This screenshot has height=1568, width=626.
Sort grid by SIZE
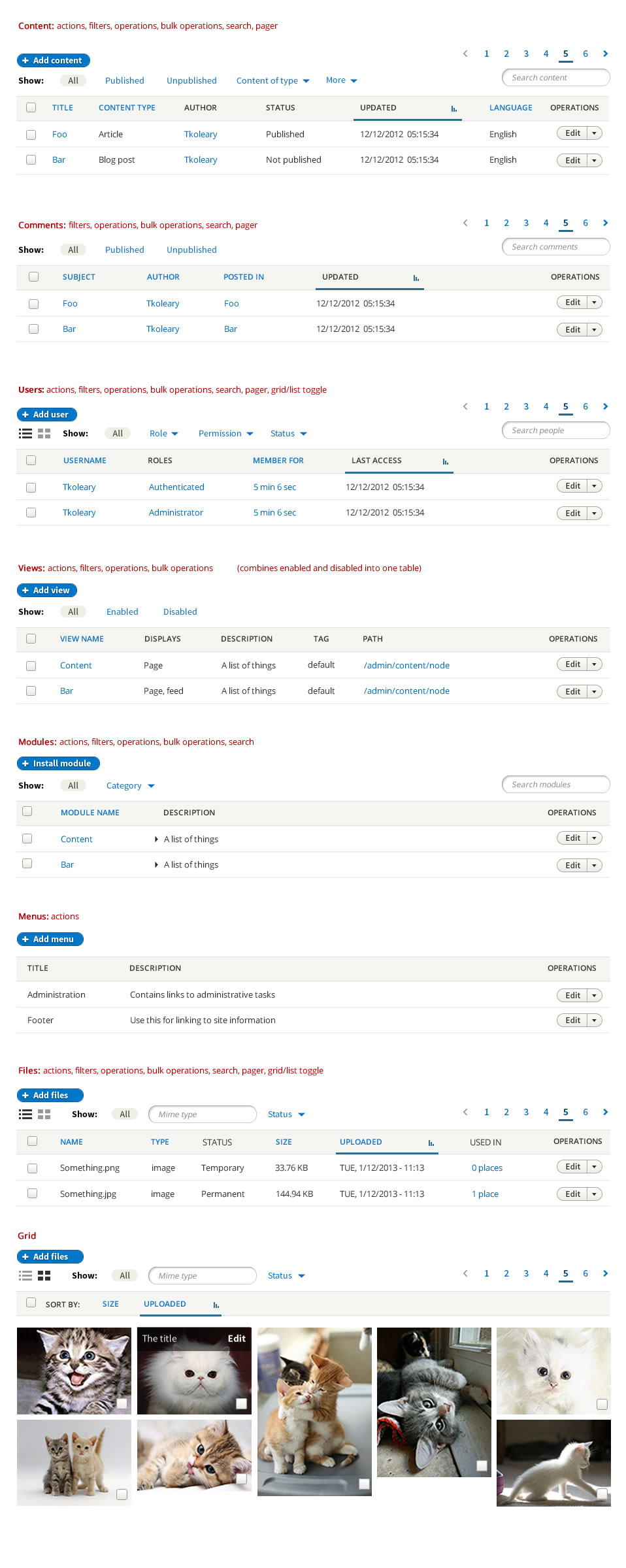click(110, 1303)
